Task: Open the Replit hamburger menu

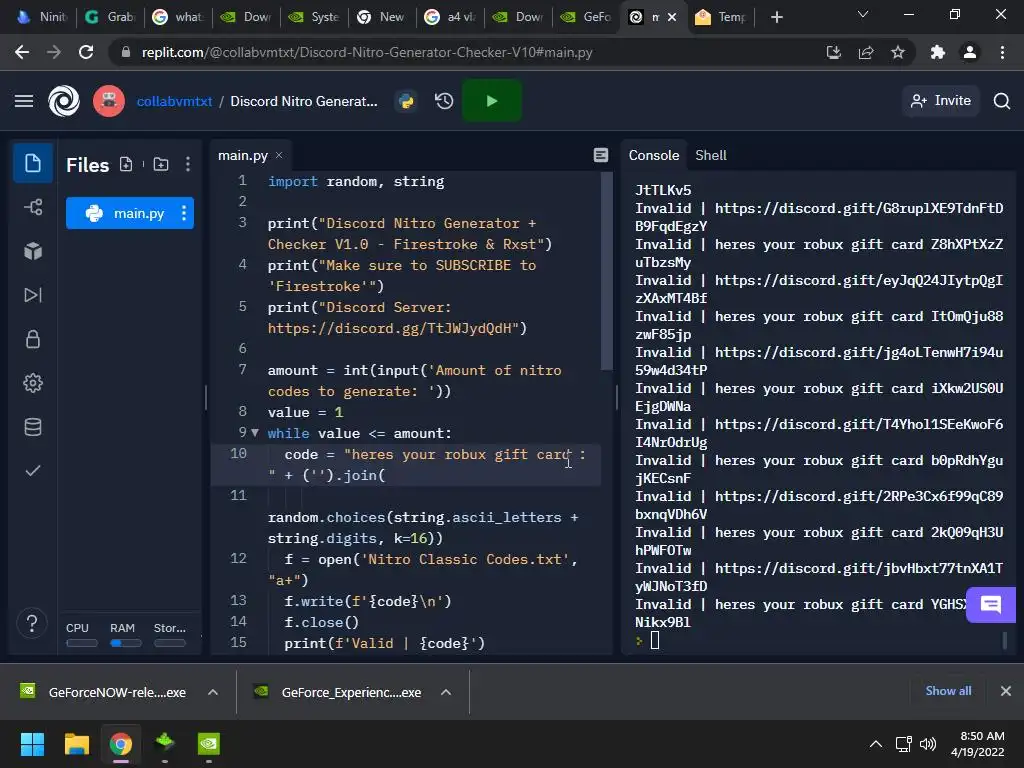Action: (x=24, y=101)
